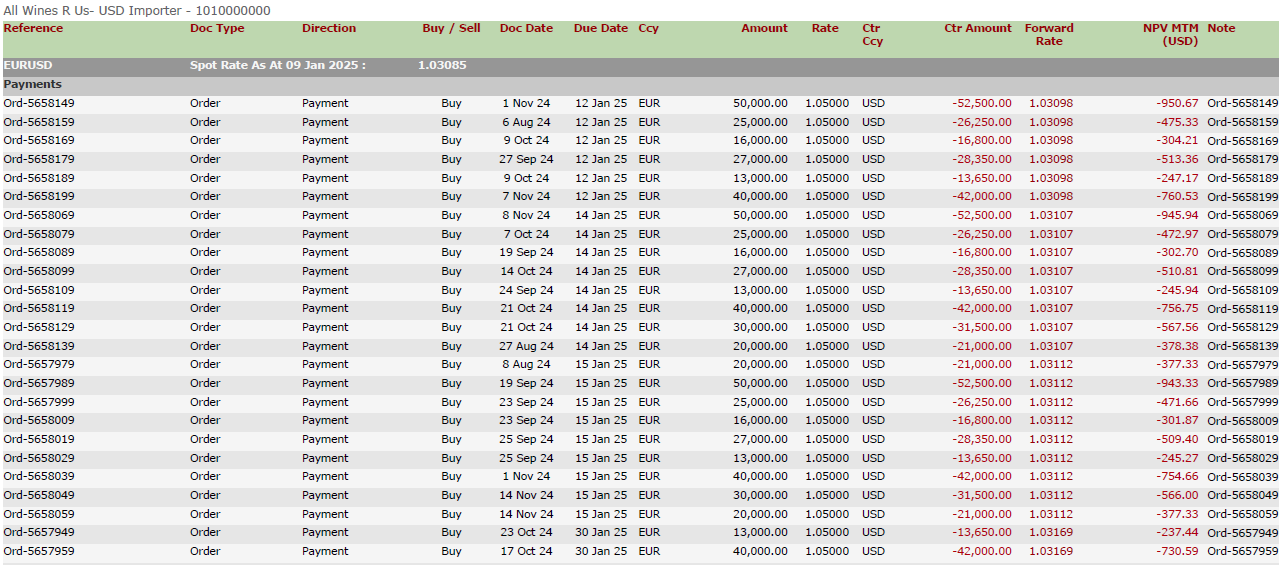Click the Ord-5657959 note in last row
The height and width of the screenshot is (565, 1279).
coord(1243,551)
